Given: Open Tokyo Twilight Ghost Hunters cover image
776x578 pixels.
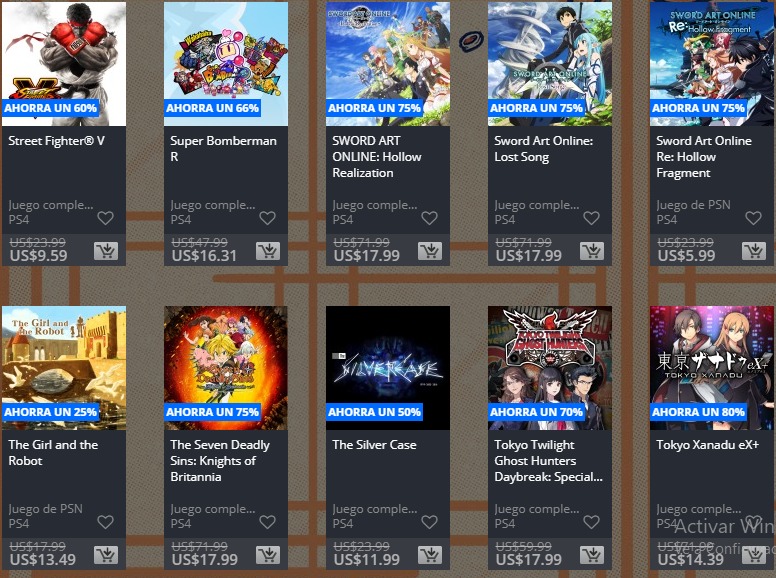Looking at the screenshot, I should (x=550, y=368).
